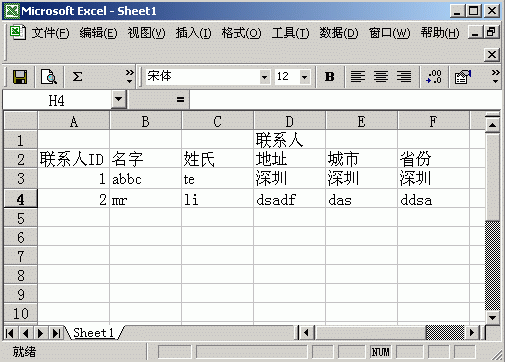Click the Select All corner button
Screen dimensions: 505x362
tap(21, 121)
